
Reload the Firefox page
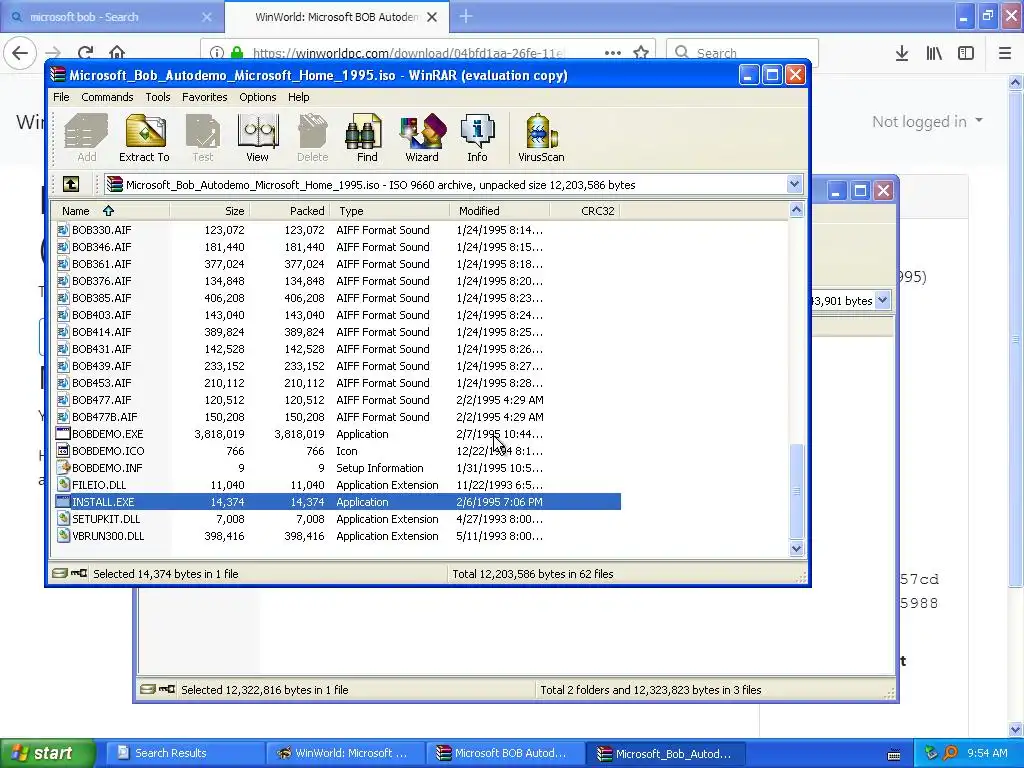coord(85,53)
